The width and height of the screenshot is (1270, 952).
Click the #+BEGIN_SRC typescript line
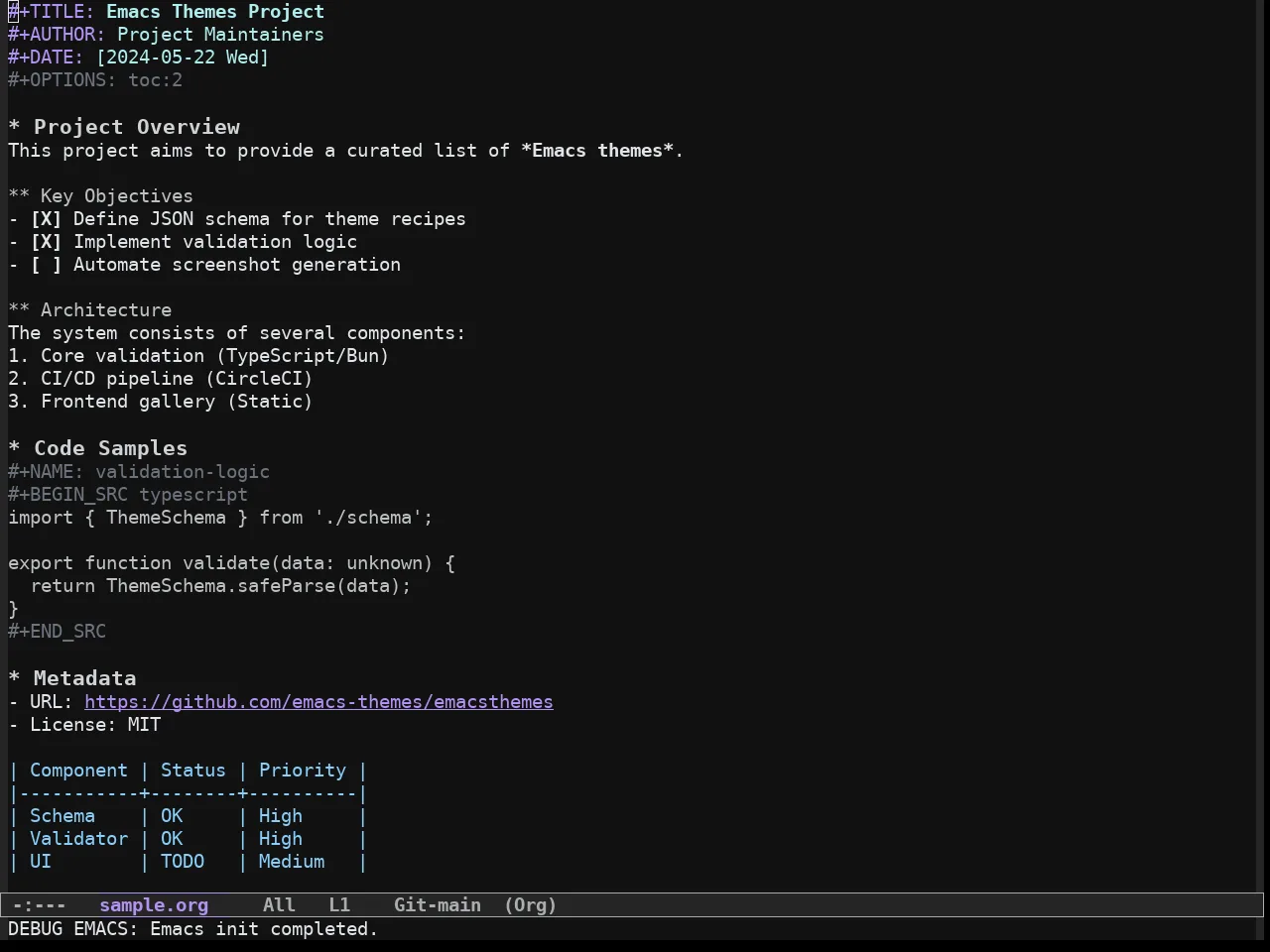[128, 495]
